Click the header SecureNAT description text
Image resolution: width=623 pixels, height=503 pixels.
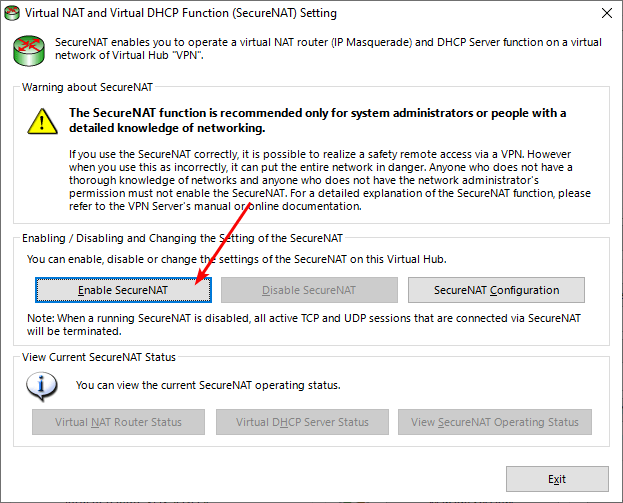pos(330,48)
